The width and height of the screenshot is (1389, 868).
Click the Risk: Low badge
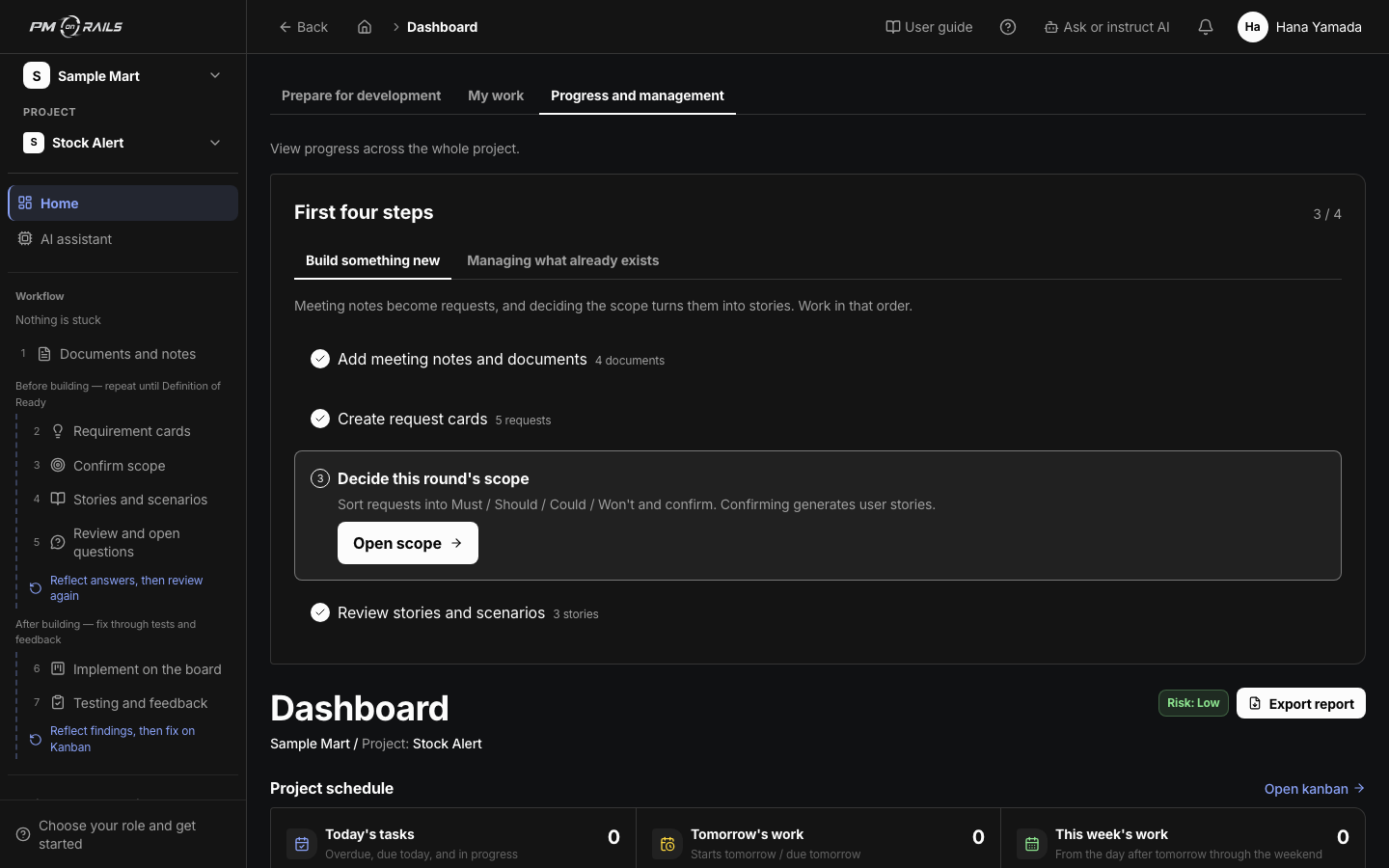click(x=1193, y=703)
